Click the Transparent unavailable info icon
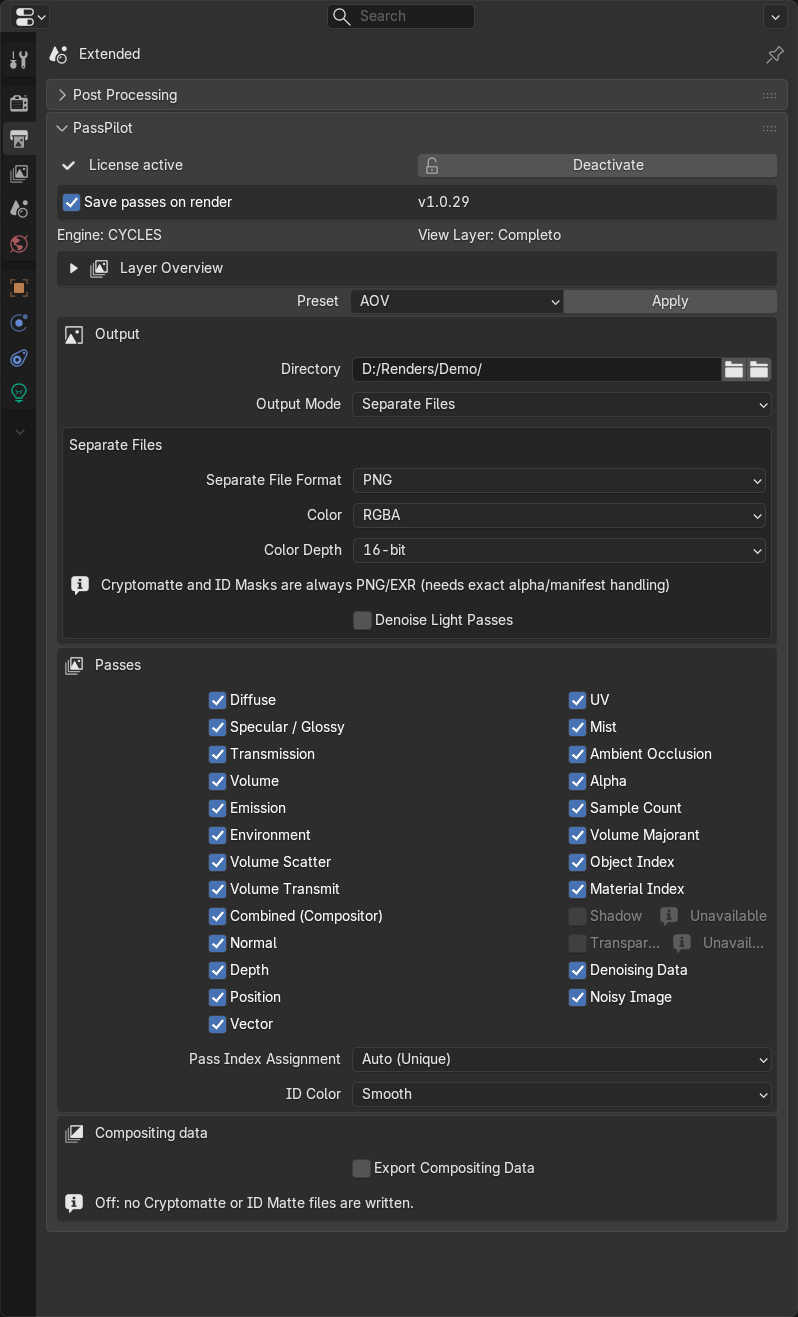This screenshot has height=1317, width=798. [682, 943]
